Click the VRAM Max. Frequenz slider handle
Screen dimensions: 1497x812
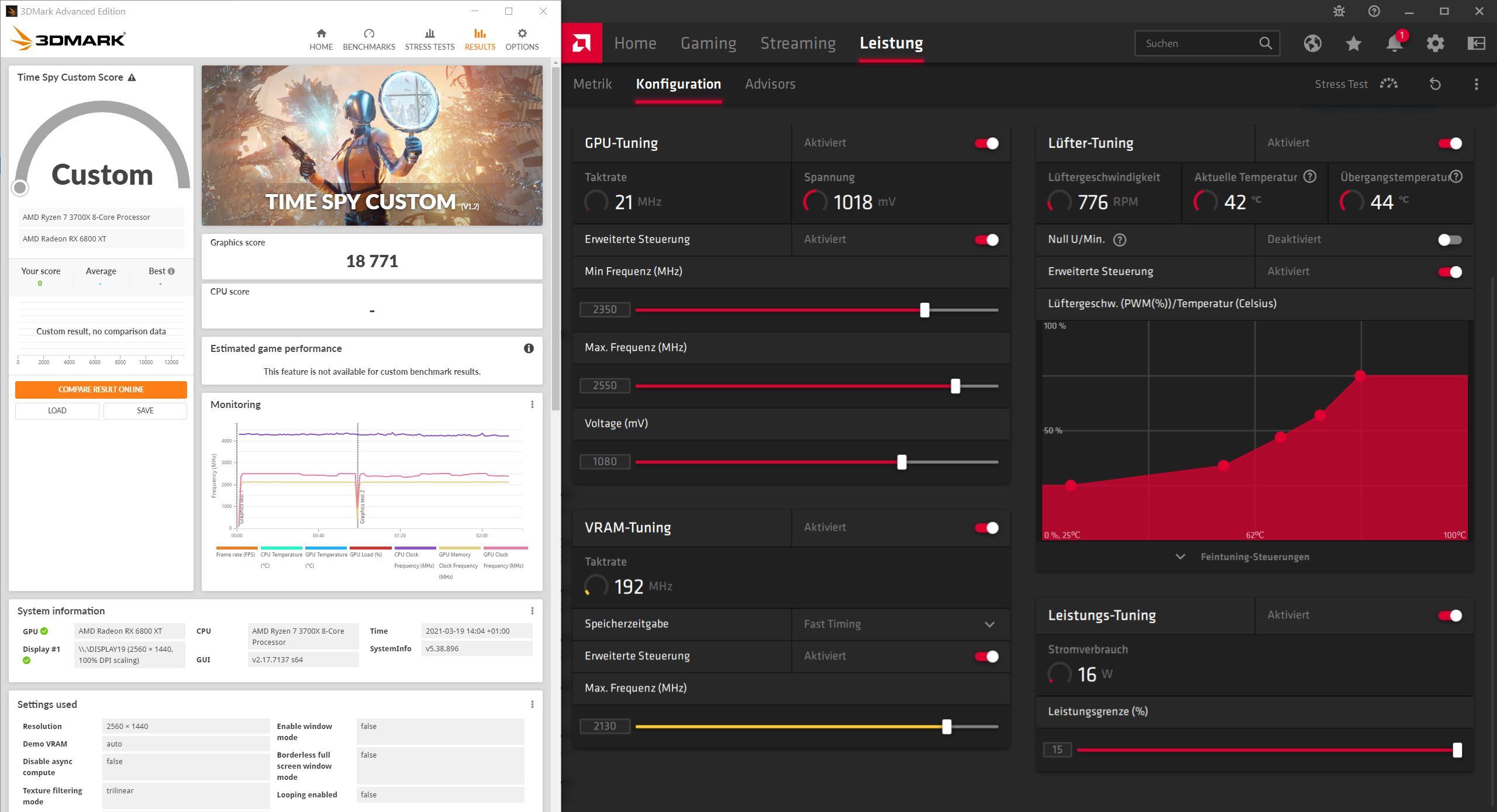tap(946, 727)
